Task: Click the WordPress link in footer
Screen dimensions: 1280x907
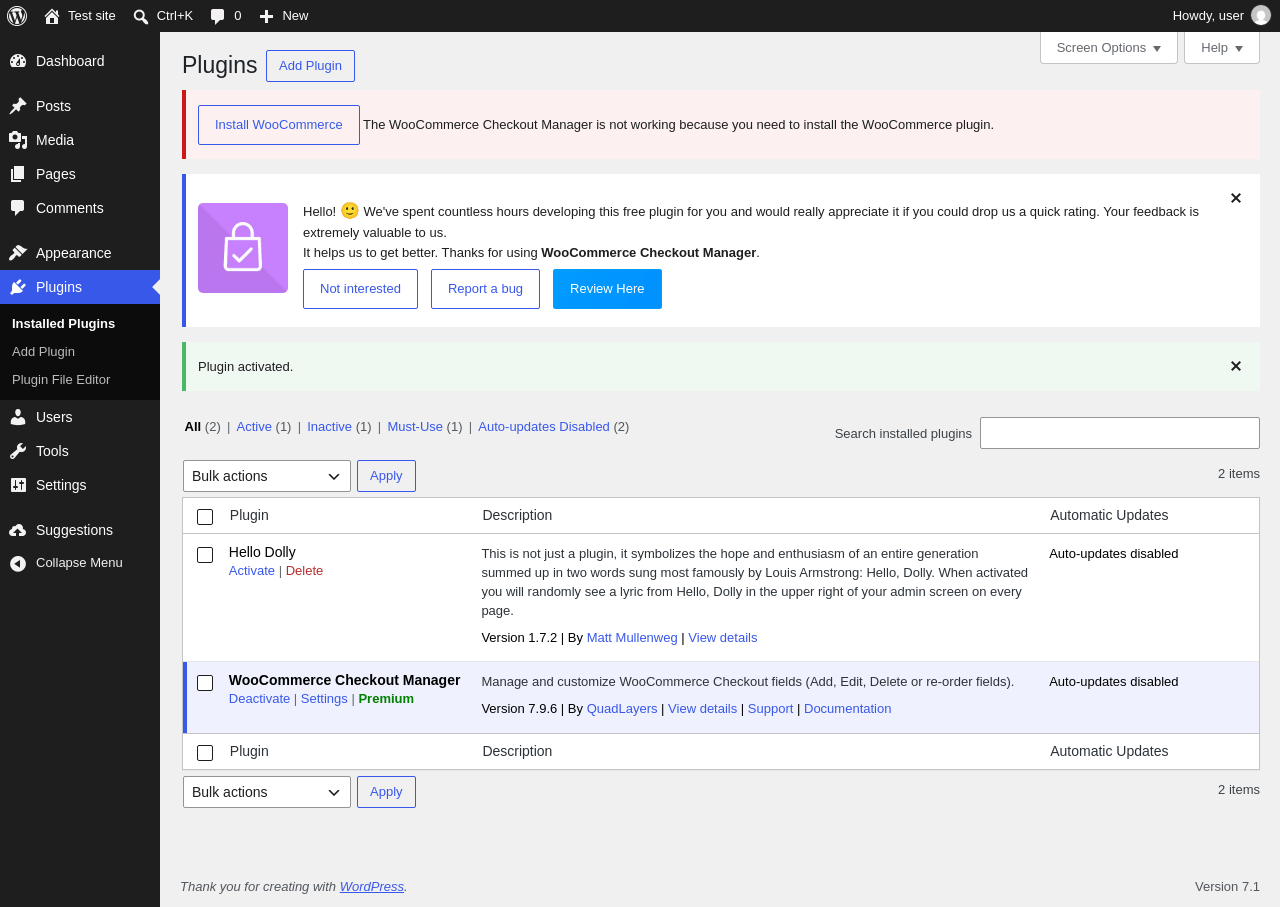Action: point(372,886)
